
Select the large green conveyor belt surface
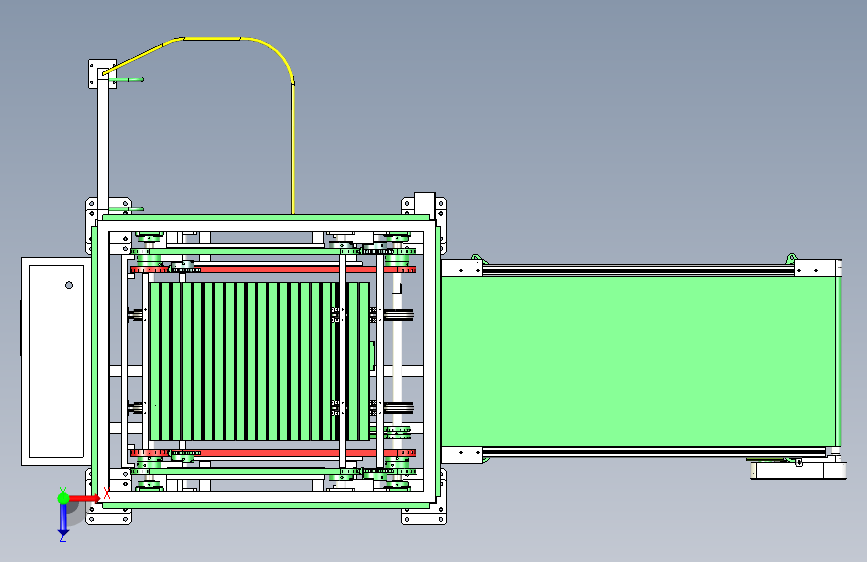tap(640, 361)
